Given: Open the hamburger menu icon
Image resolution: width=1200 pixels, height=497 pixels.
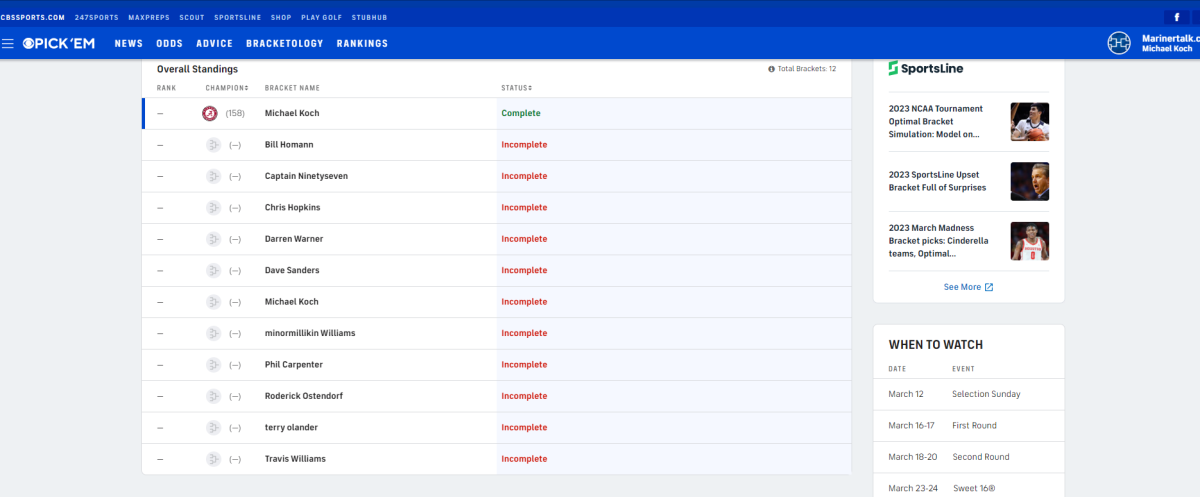Looking at the screenshot, I should (8, 43).
